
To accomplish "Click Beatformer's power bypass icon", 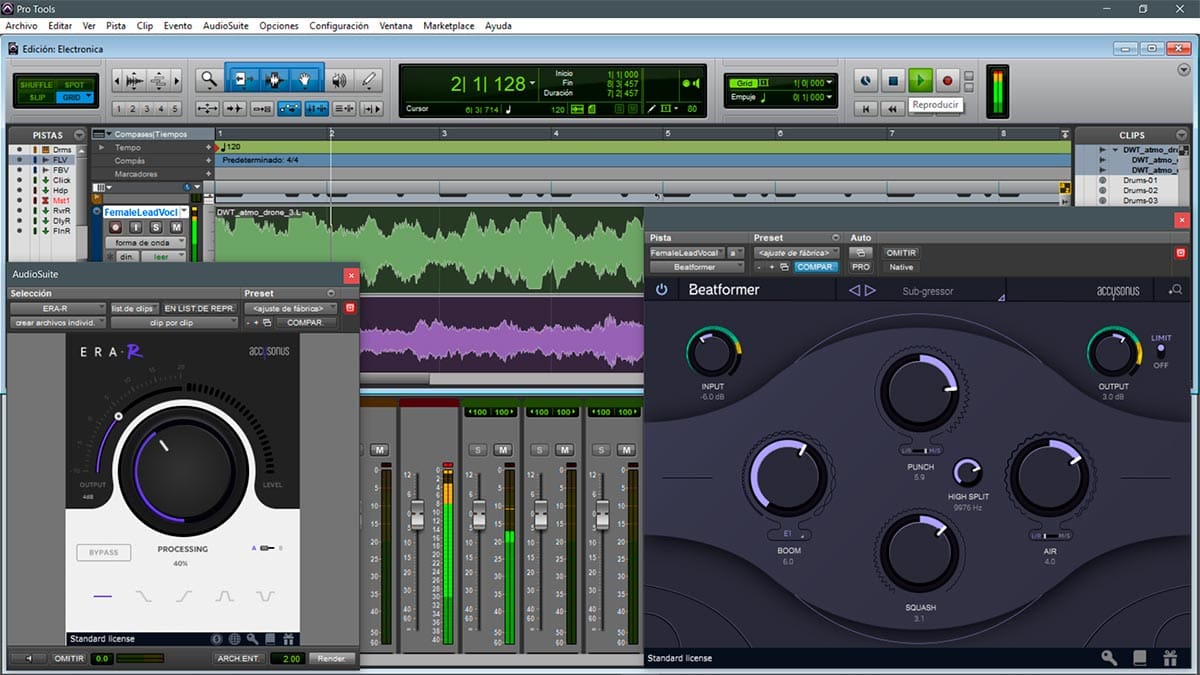I will point(661,290).
